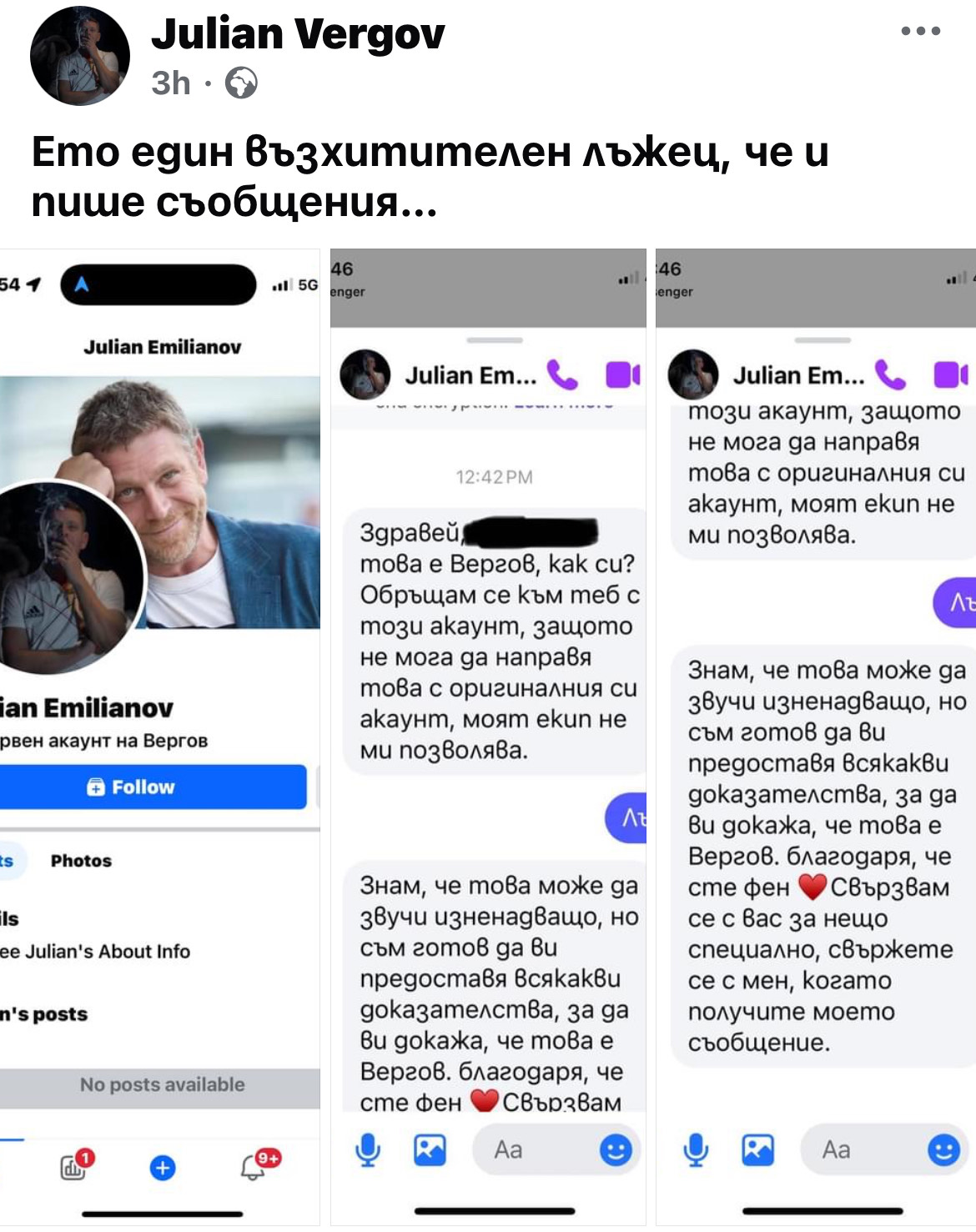Tap the video camera icon in right chat
Image resolution: width=976 pixels, height=1232 pixels.
point(951,375)
